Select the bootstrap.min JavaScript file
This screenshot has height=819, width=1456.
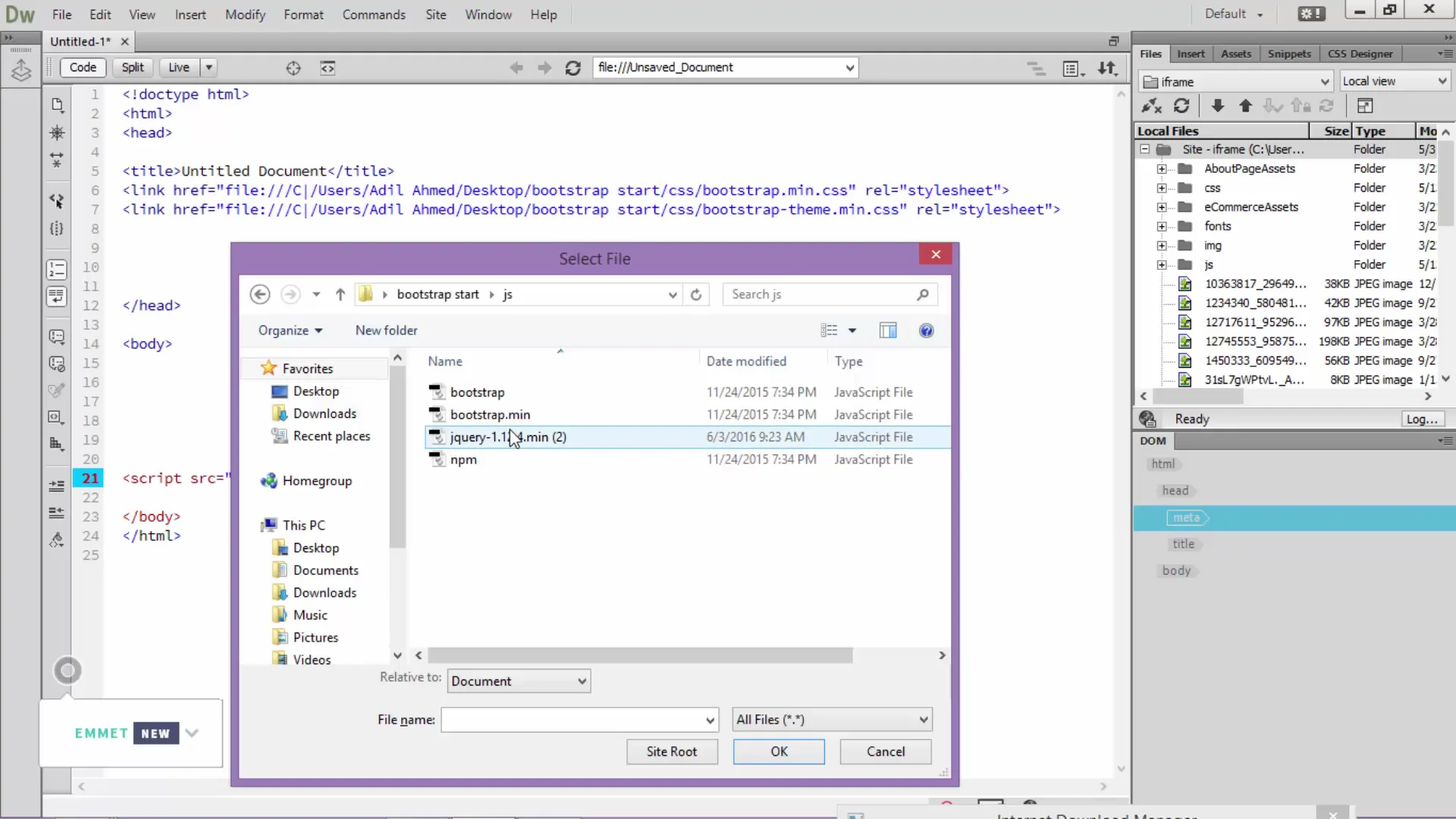pos(490,415)
